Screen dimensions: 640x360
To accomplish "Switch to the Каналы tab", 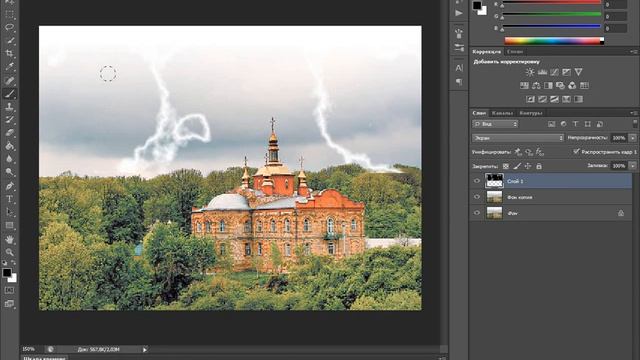I will (x=502, y=113).
